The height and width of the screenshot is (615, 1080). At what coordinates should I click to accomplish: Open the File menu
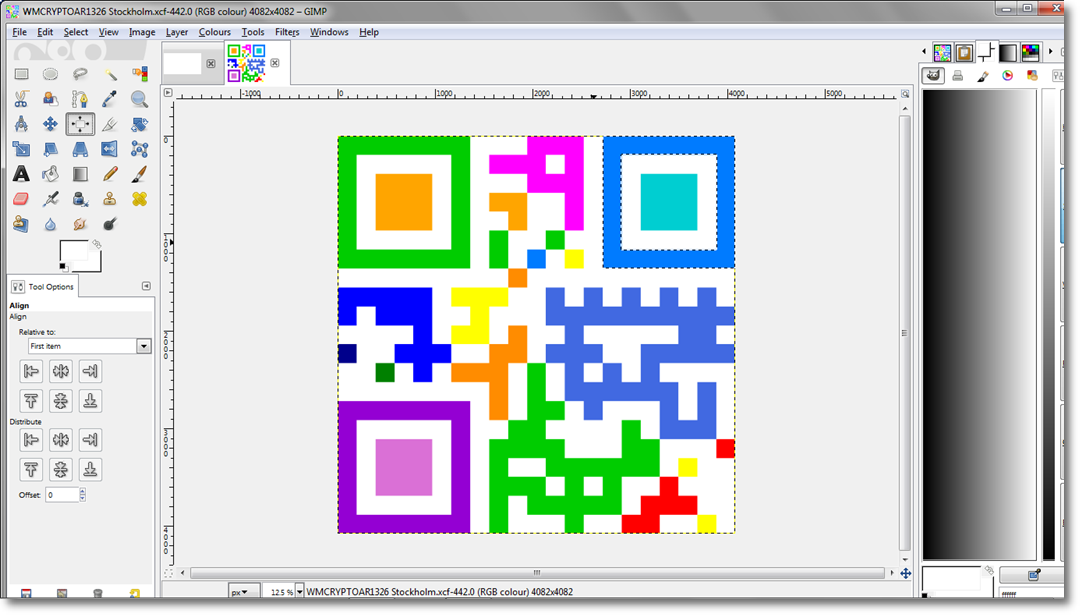(19, 32)
